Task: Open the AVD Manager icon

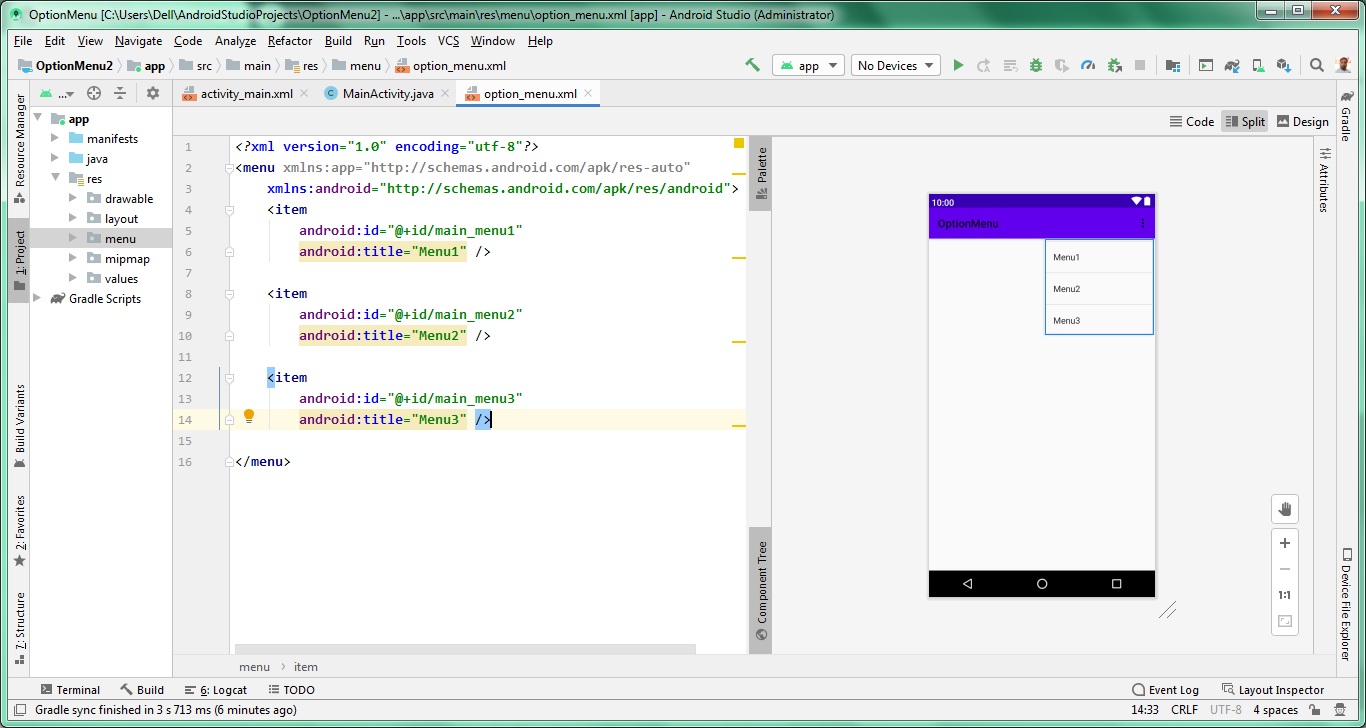Action: [x=1257, y=64]
